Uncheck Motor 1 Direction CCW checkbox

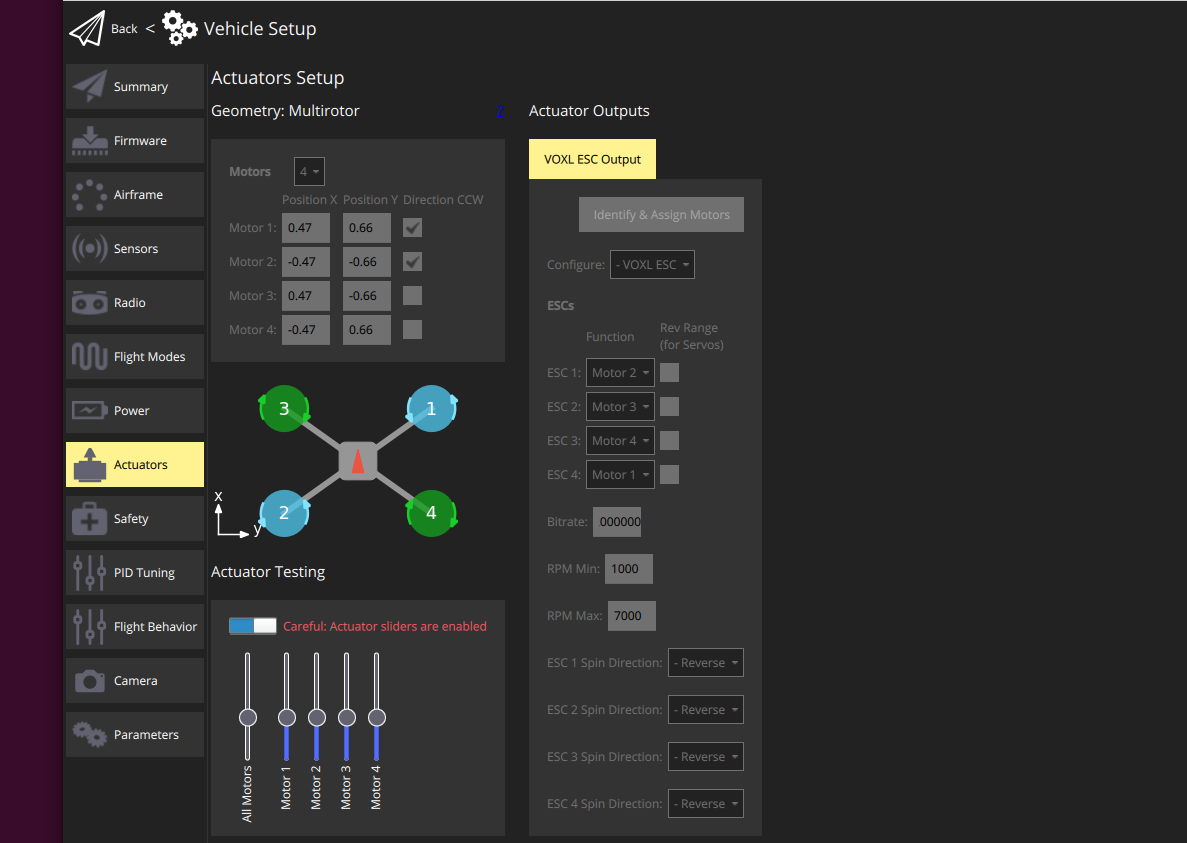[412, 228]
